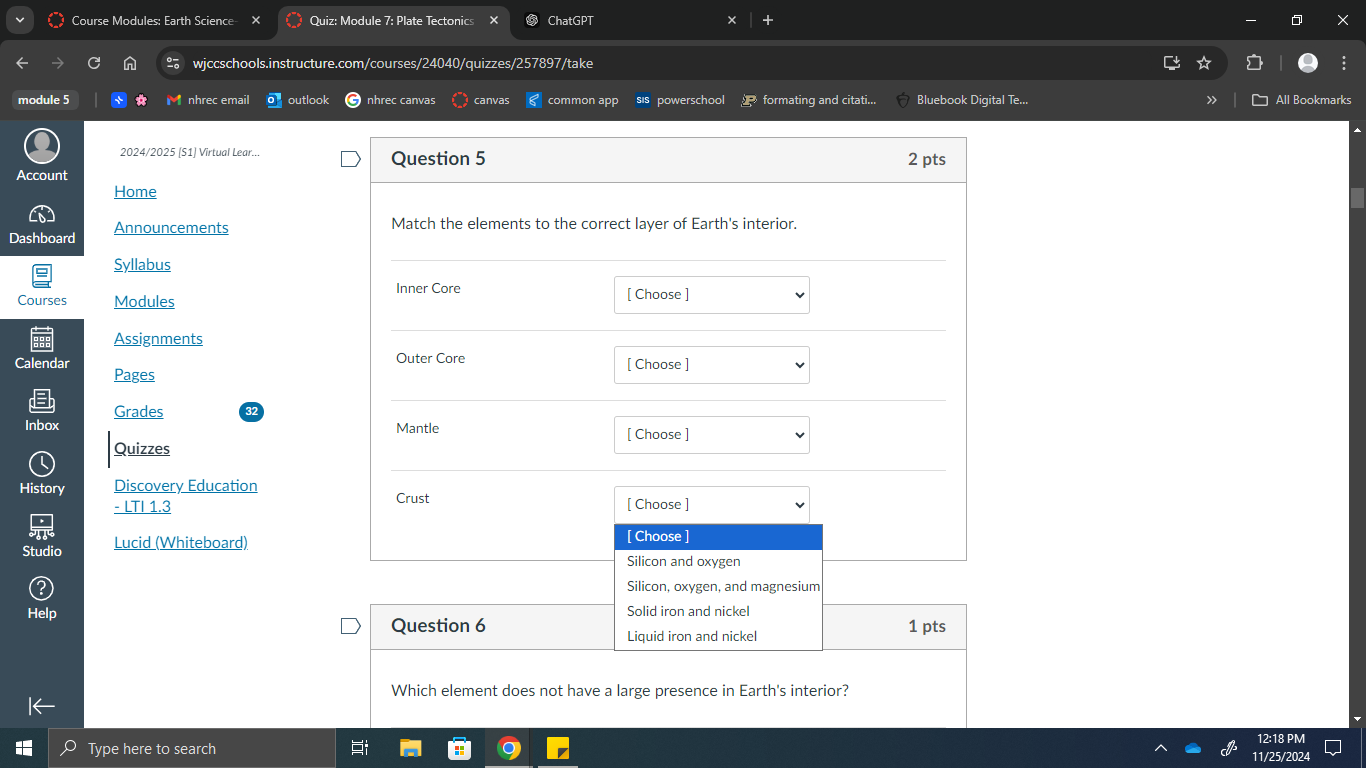Bookmark this page with the star icon
This screenshot has width=1366, height=768.
(1204, 63)
